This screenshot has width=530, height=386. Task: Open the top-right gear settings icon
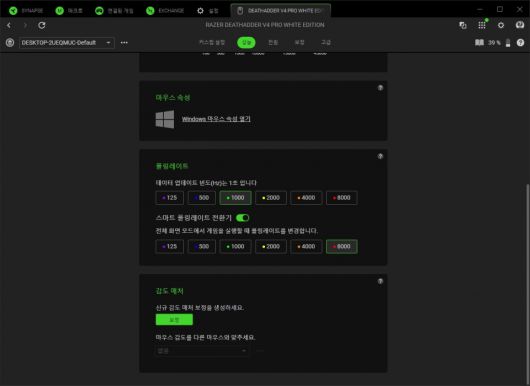501,25
